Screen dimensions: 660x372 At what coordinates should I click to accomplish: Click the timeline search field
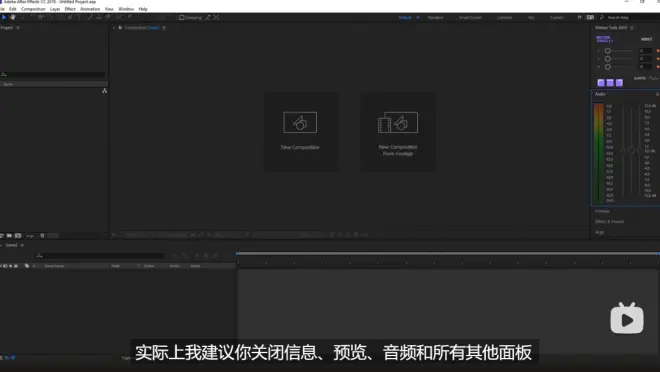100,255
